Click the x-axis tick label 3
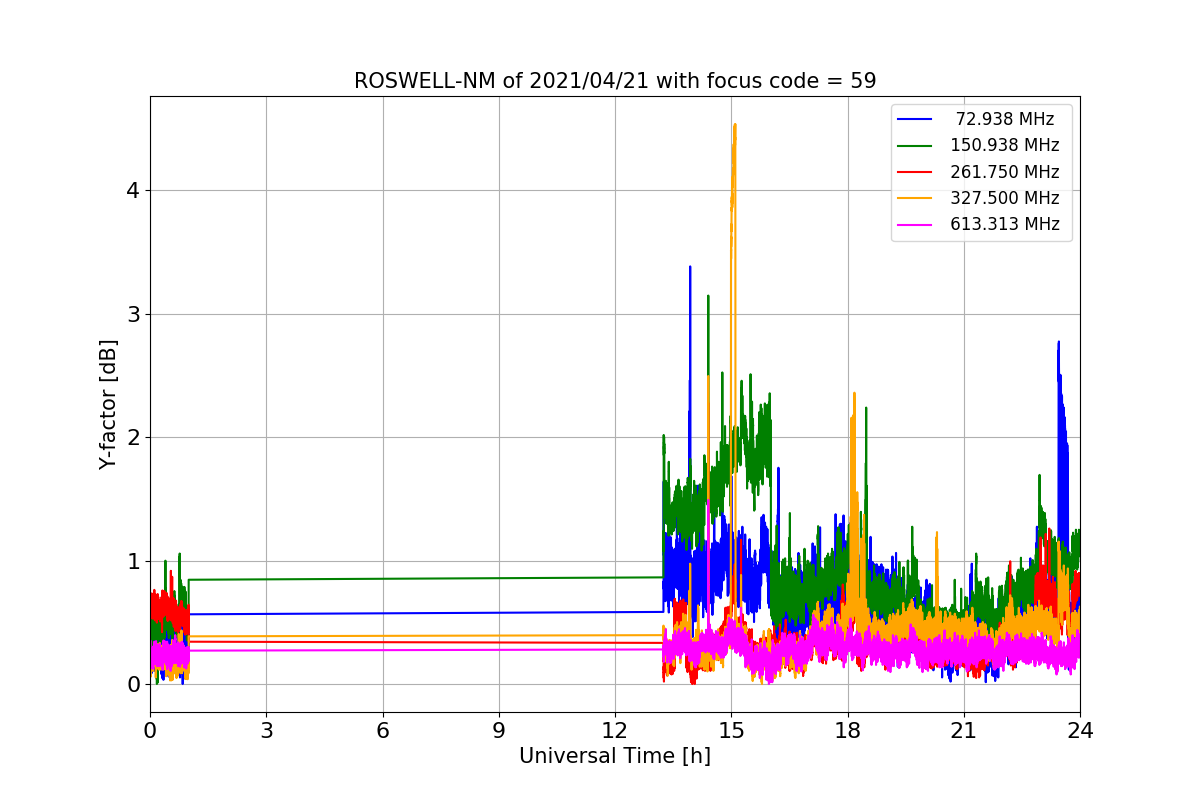 pos(266,731)
